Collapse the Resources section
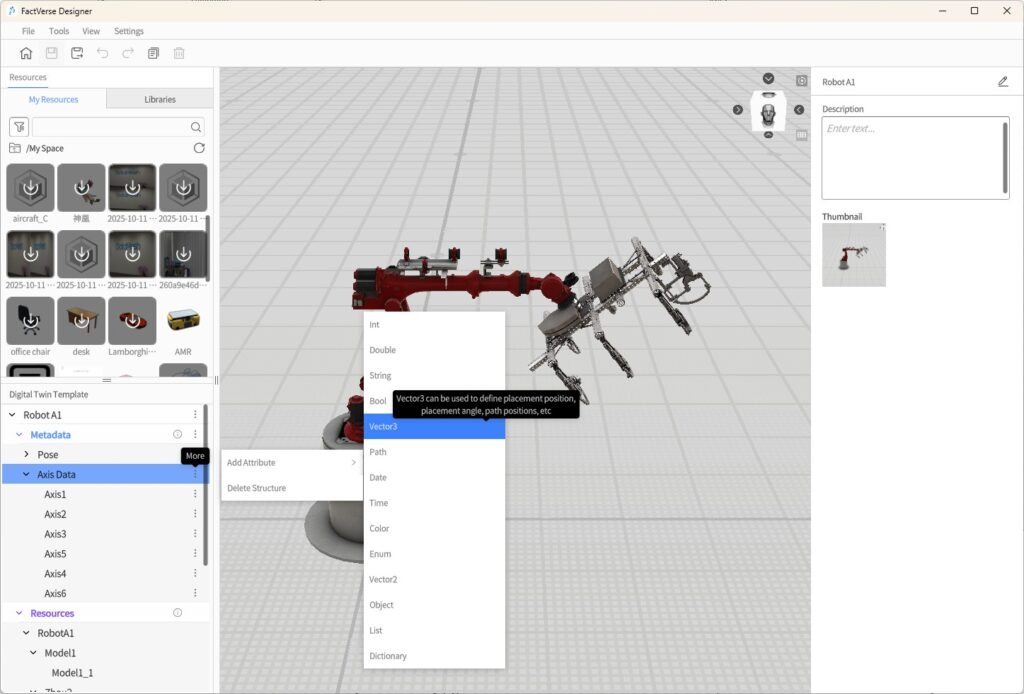Screen dimensions: 1024x694 click(19, 613)
